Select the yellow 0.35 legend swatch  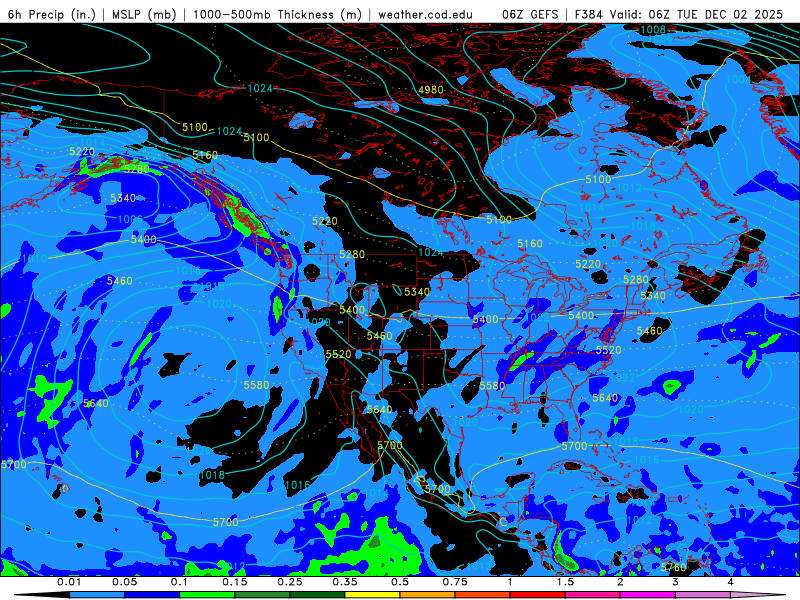click(x=372, y=595)
